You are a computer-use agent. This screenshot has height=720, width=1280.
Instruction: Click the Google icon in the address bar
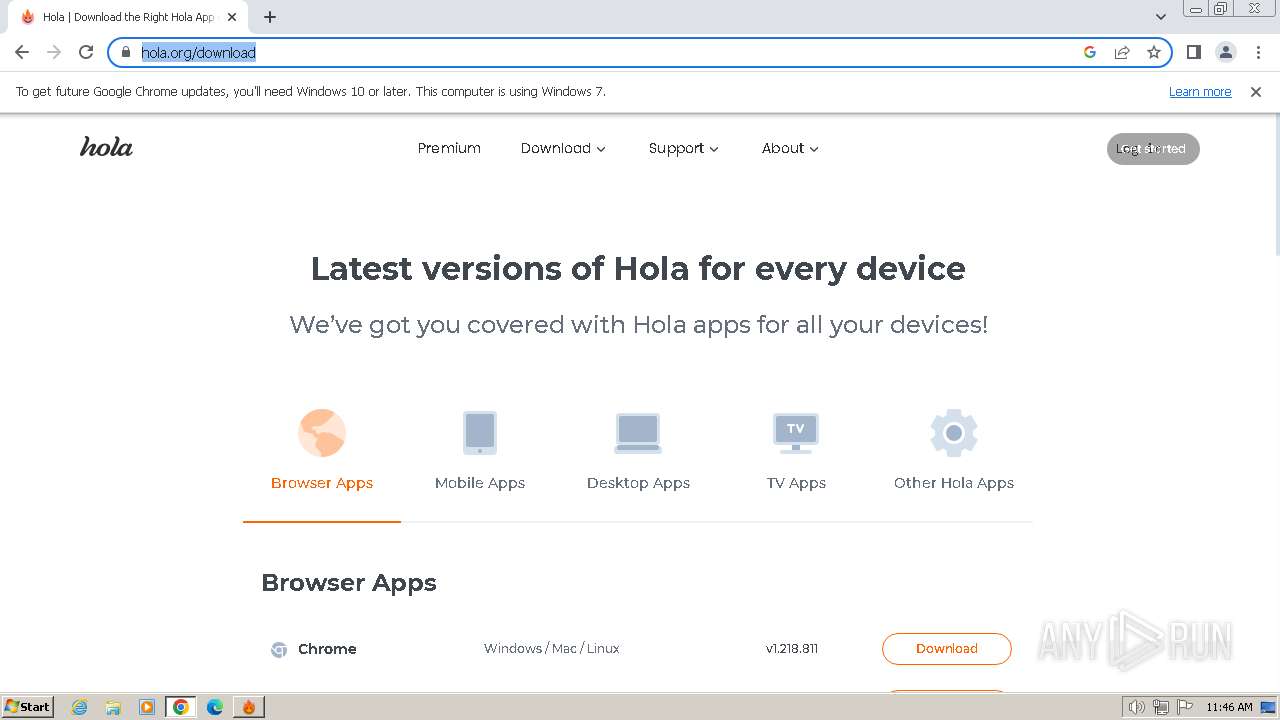click(x=1090, y=52)
